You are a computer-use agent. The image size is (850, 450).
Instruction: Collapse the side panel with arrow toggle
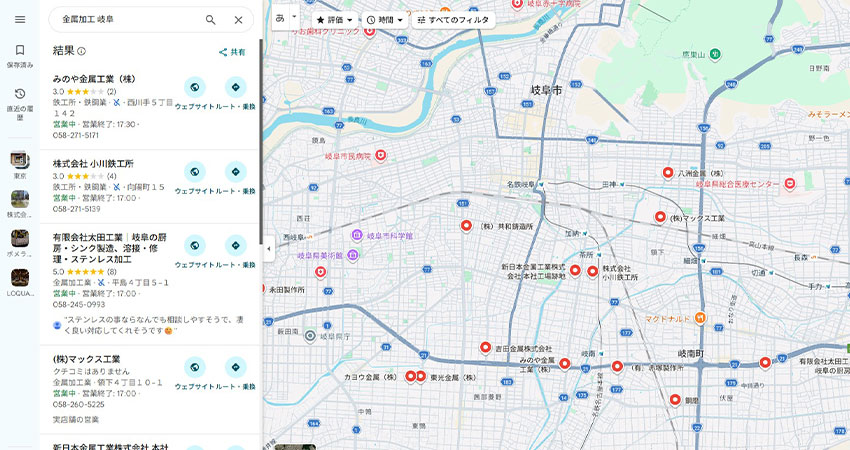(x=268, y=249)
